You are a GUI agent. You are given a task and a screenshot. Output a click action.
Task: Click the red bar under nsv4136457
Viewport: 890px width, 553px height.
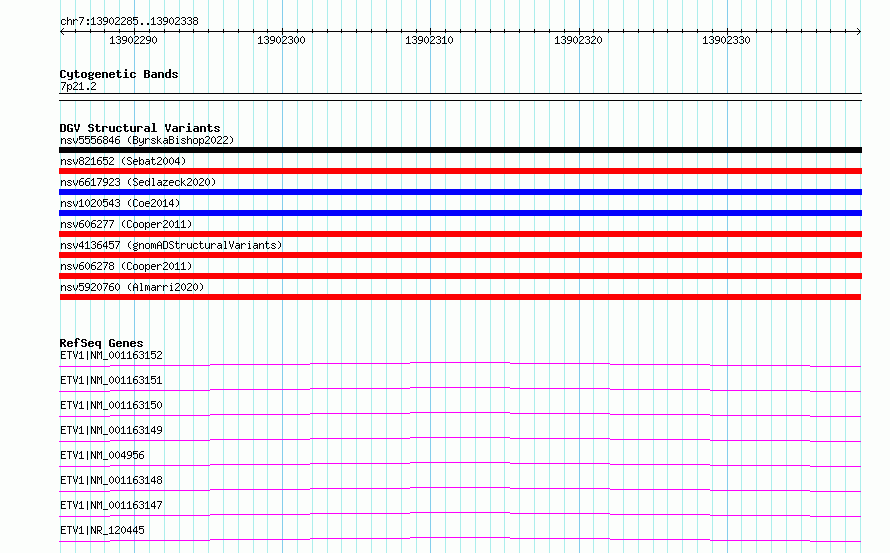point(460,255)
